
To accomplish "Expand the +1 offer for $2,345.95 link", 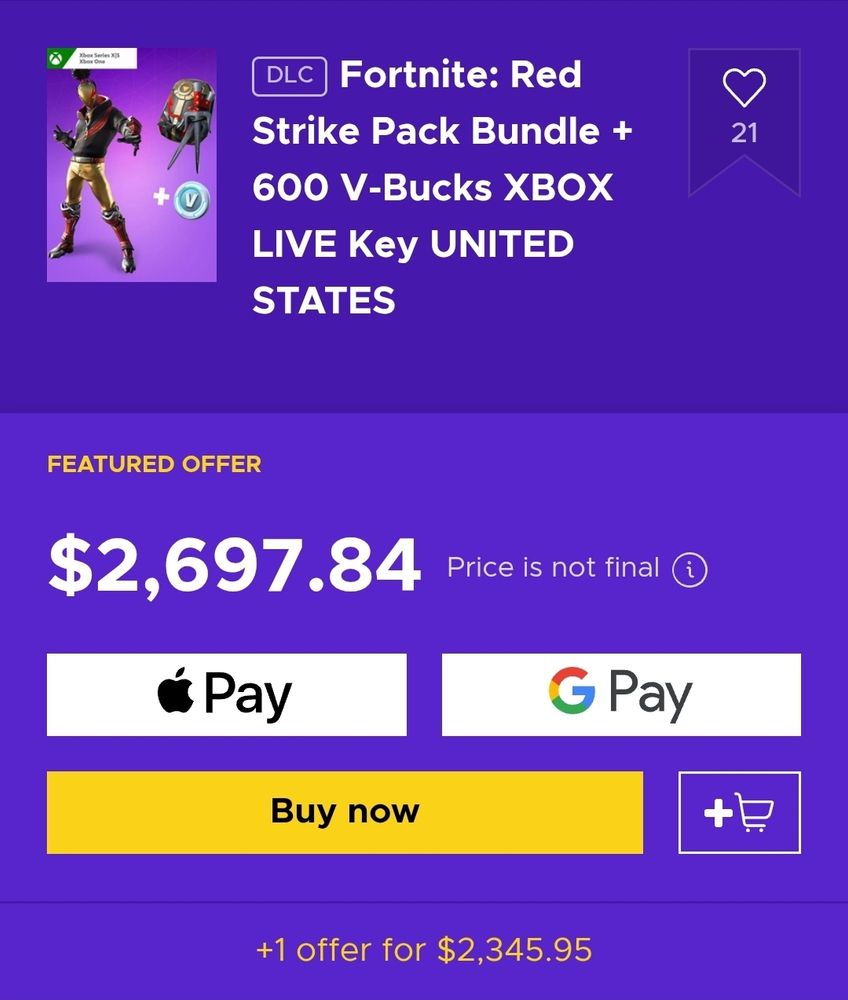I will coord(424,950).
